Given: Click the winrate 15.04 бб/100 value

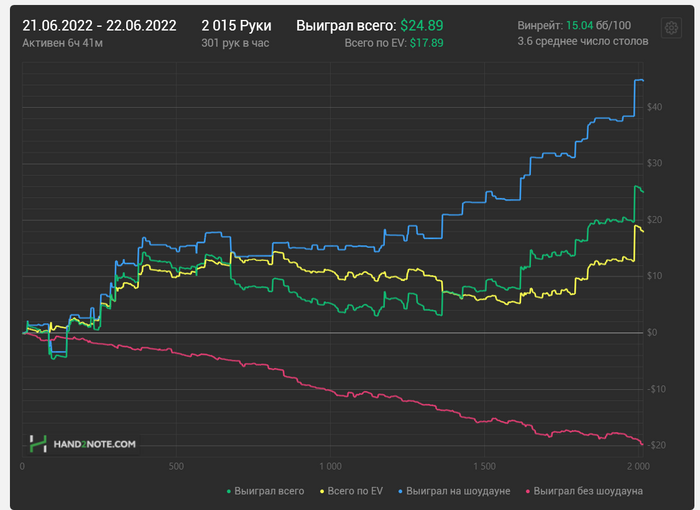Looking at the screenshot, I should click(x=599, y=25).
